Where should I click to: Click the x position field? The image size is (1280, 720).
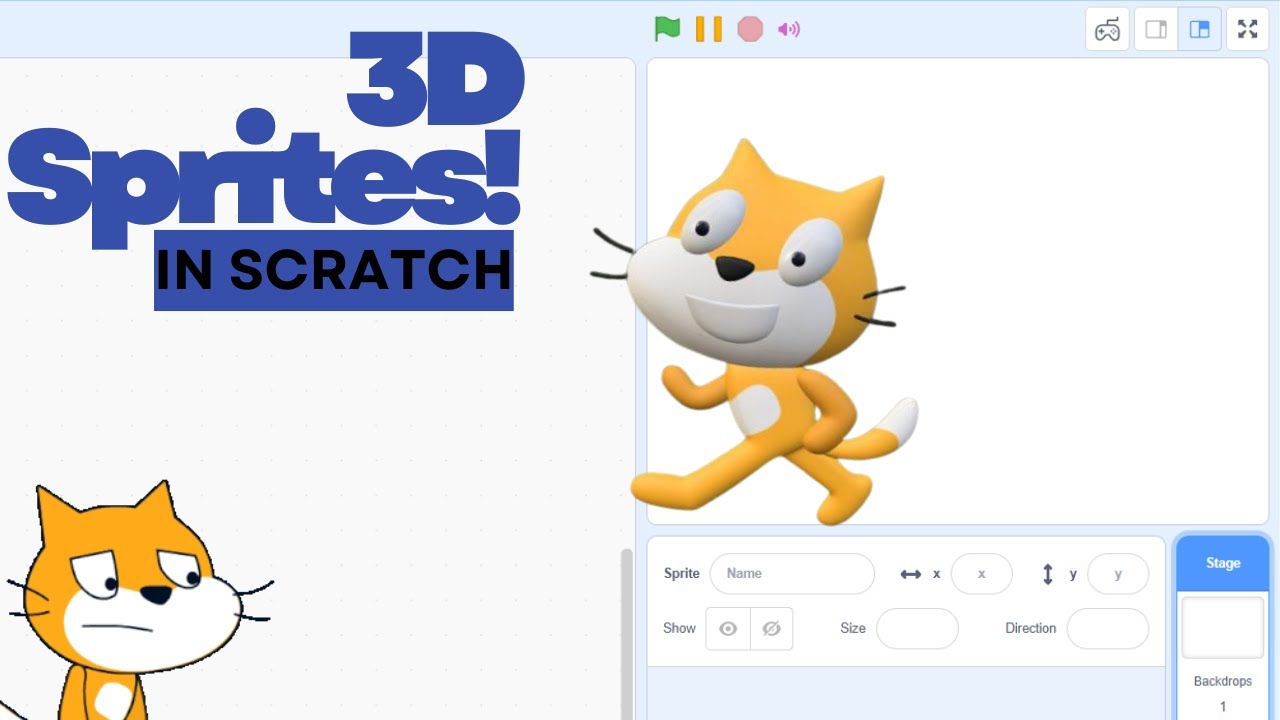coord(981,574)
